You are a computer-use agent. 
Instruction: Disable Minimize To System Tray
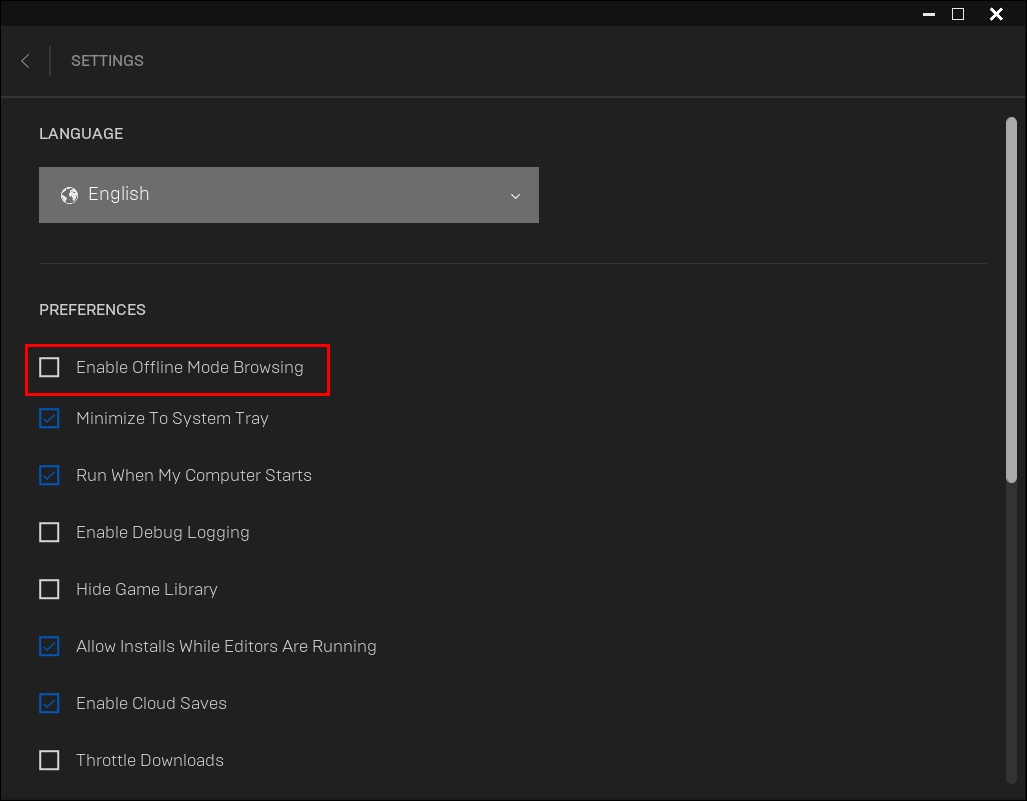click(x=49, y=418)
